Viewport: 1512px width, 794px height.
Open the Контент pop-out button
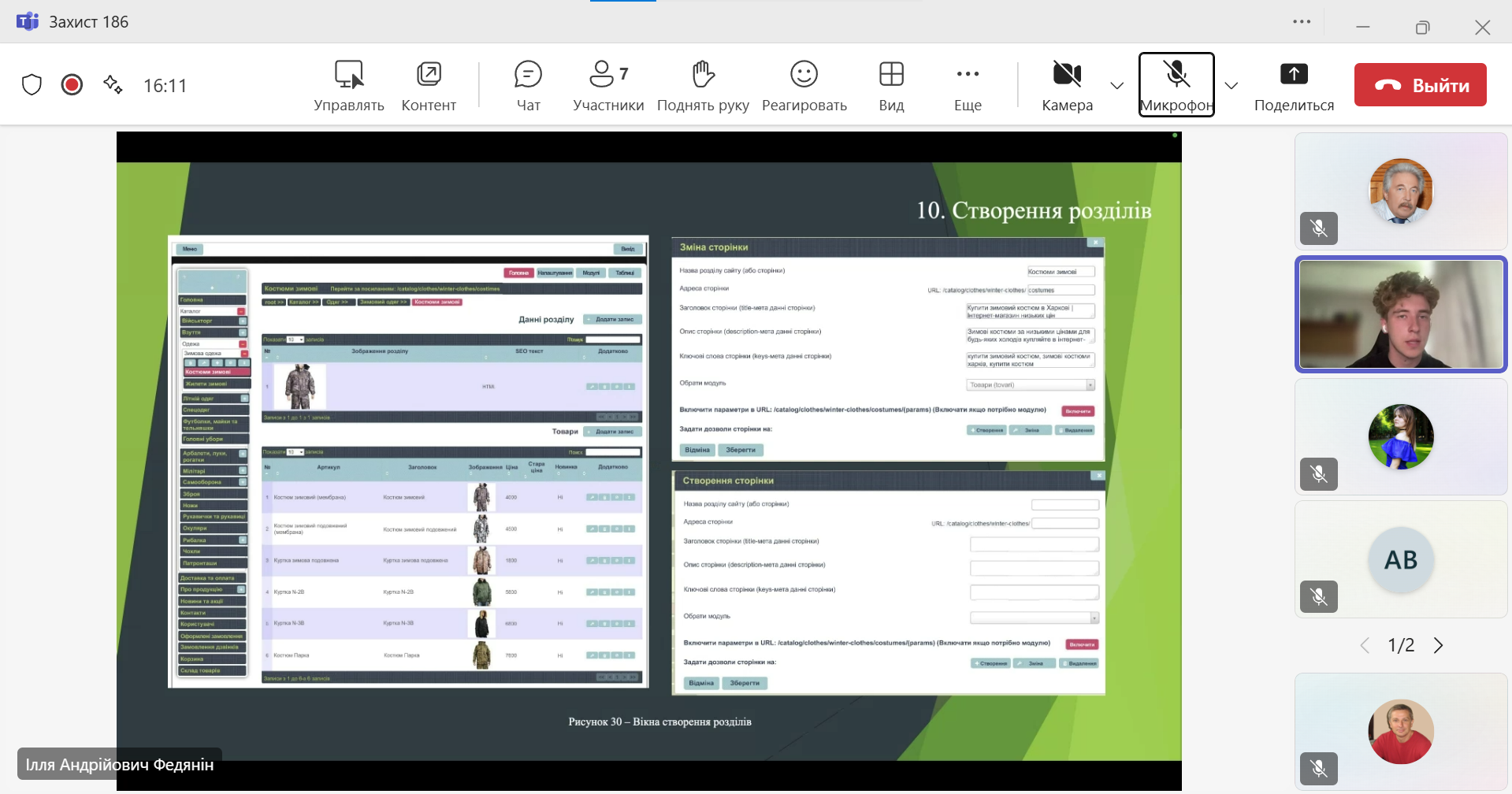(x=429, y=85)
